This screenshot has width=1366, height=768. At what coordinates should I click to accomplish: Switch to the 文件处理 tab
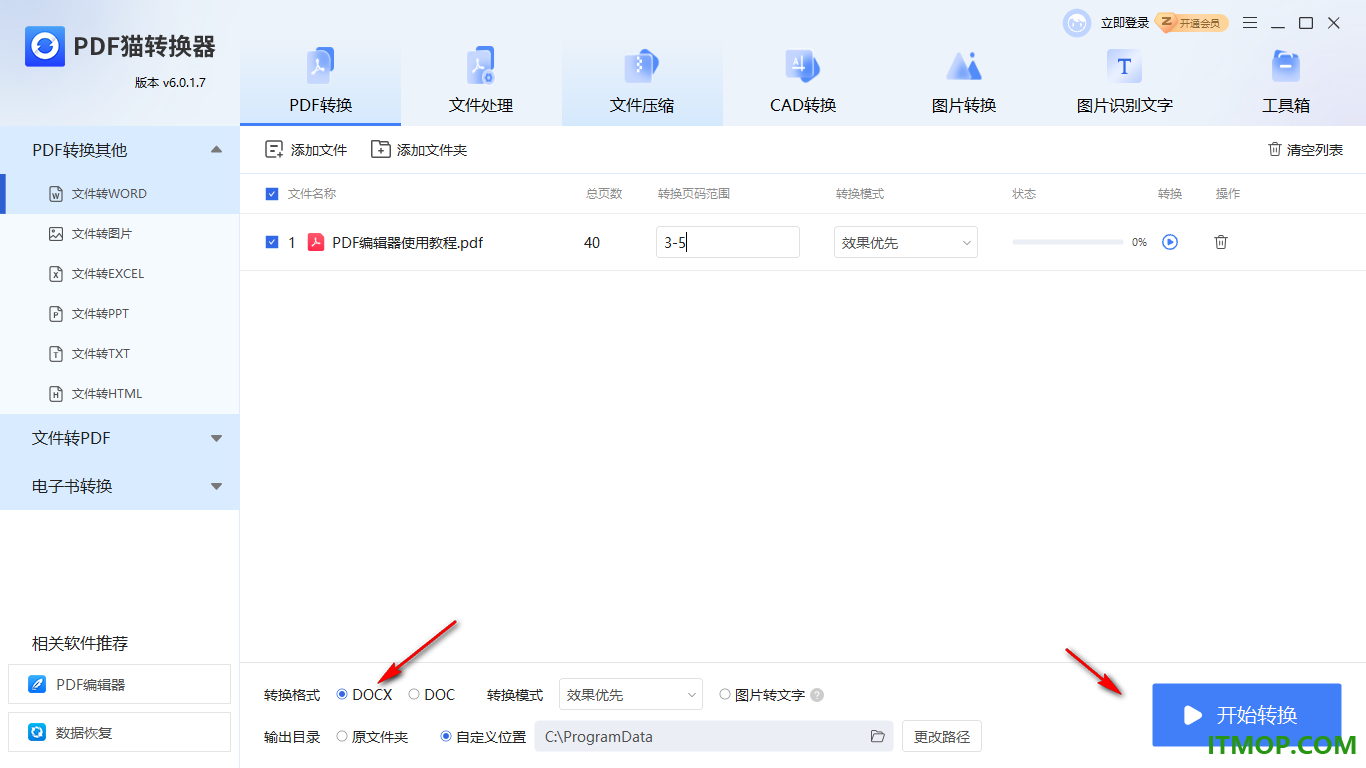pyautogui.click(x=481, y=83)
